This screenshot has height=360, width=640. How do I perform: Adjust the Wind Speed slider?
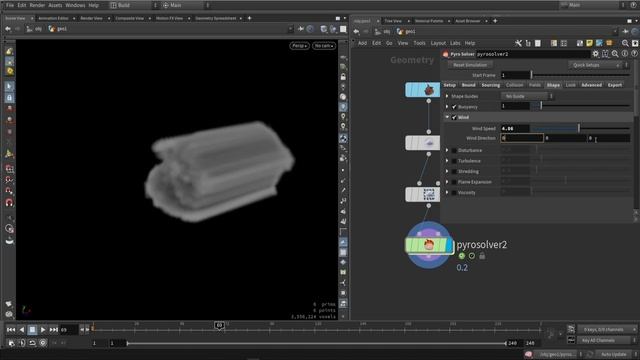580,128
